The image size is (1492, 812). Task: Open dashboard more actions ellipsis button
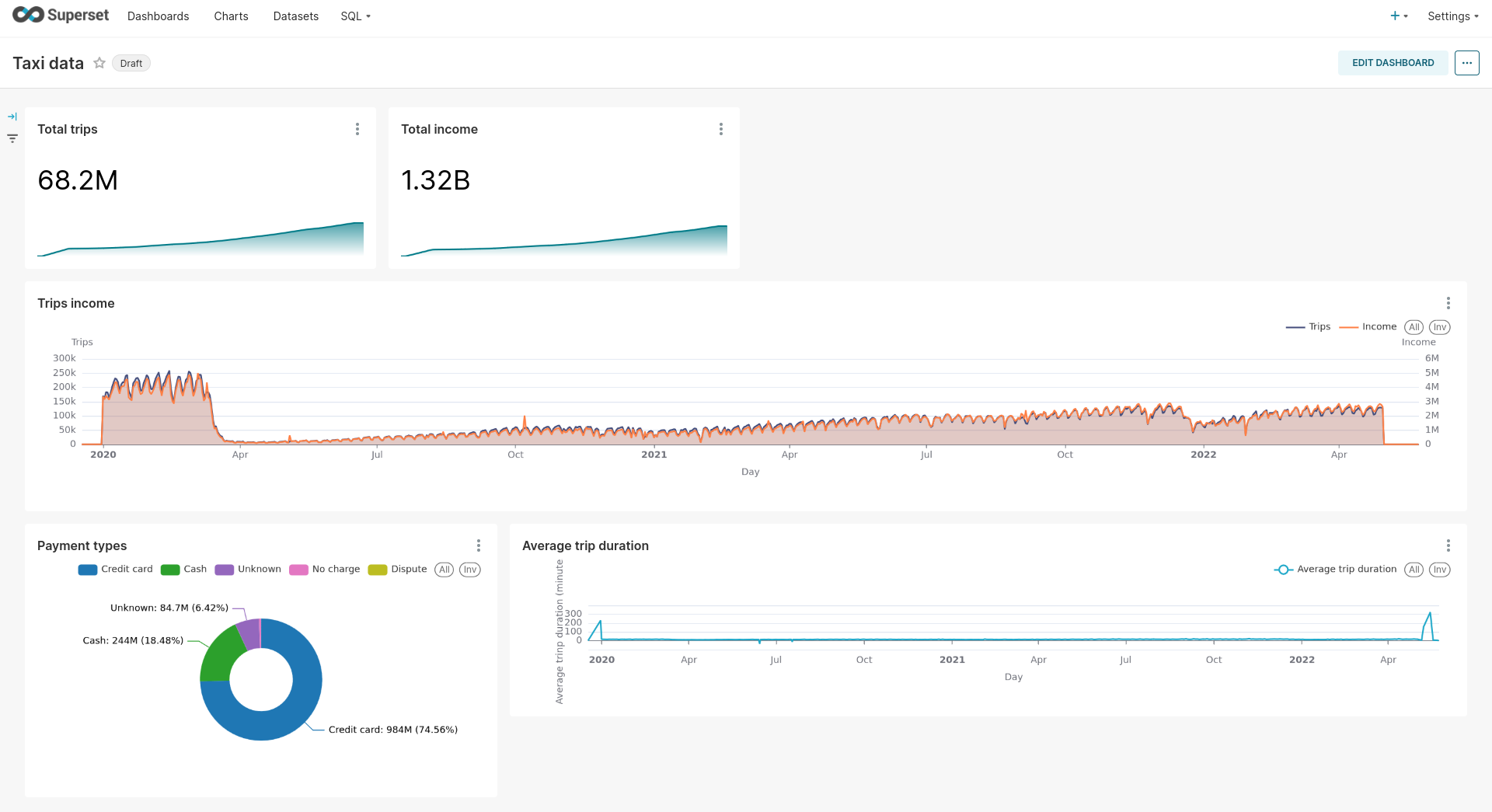click(1466, 63)
